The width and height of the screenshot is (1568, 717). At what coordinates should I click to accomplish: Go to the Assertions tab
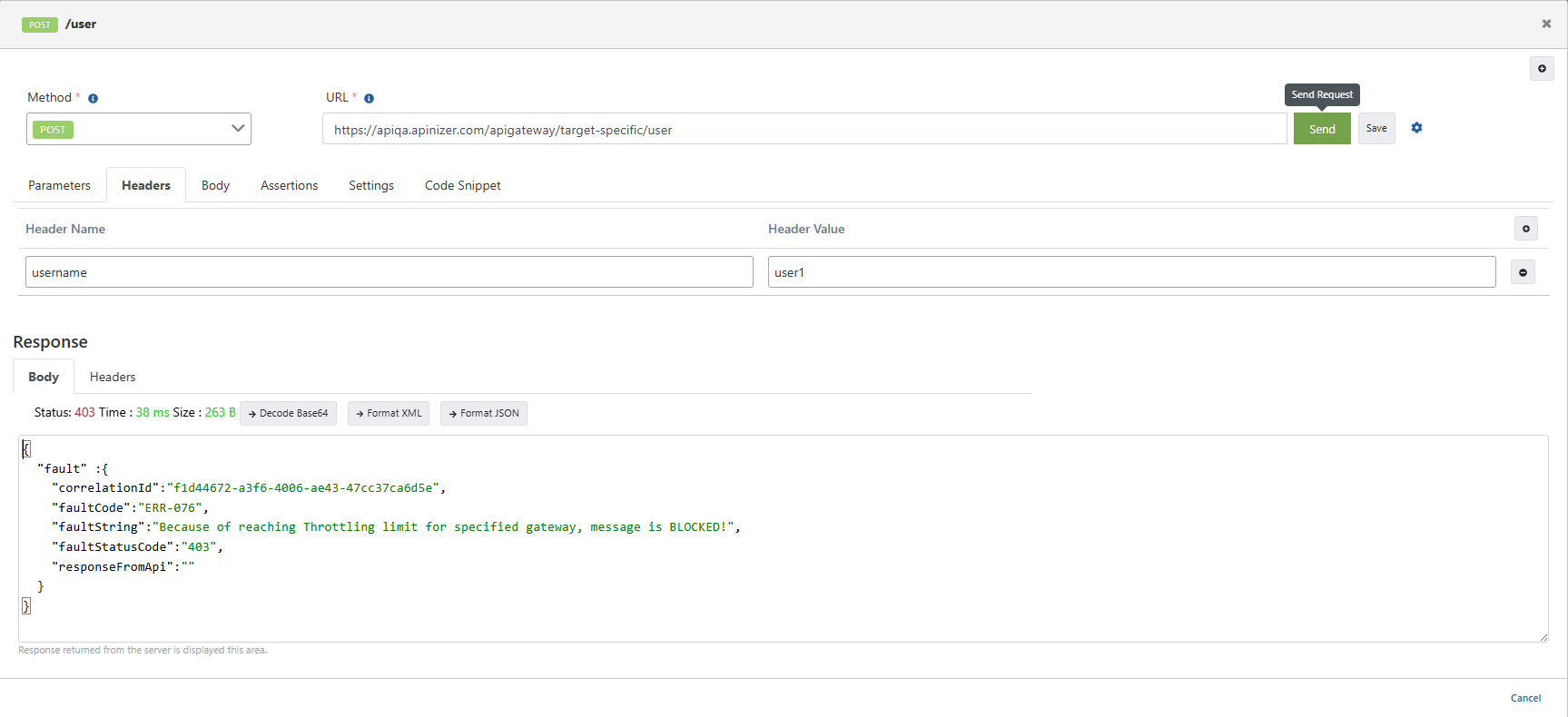[289, 185]
